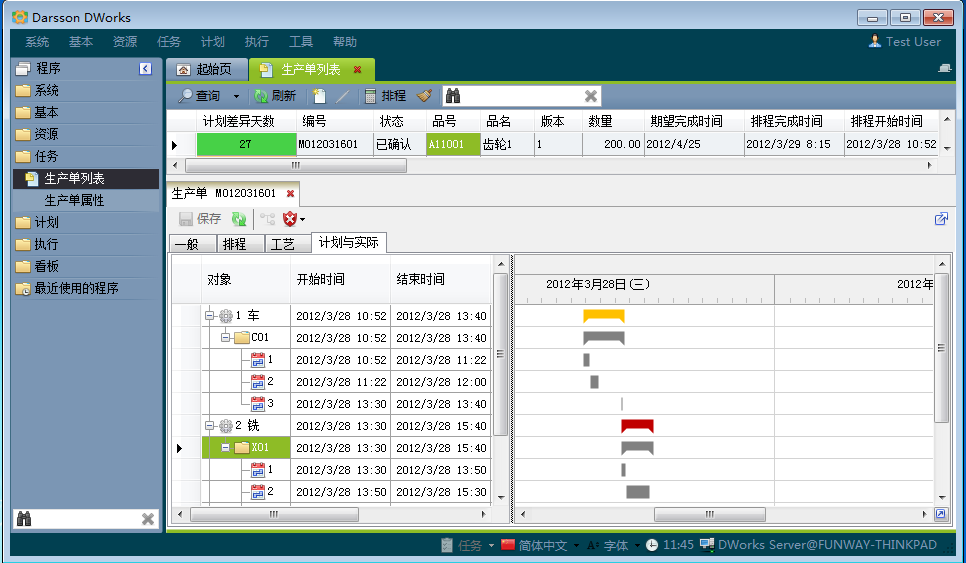Open the dropdown arrow next to 查询
Viewport: 966px width, 563px height.
pyautogui.click(x=237, y=97)
